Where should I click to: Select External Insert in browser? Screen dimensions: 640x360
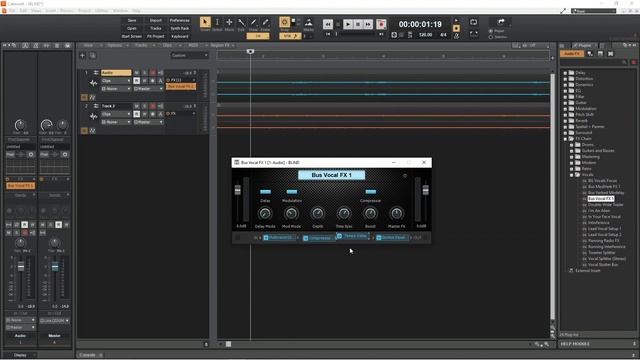click(588, 271)
